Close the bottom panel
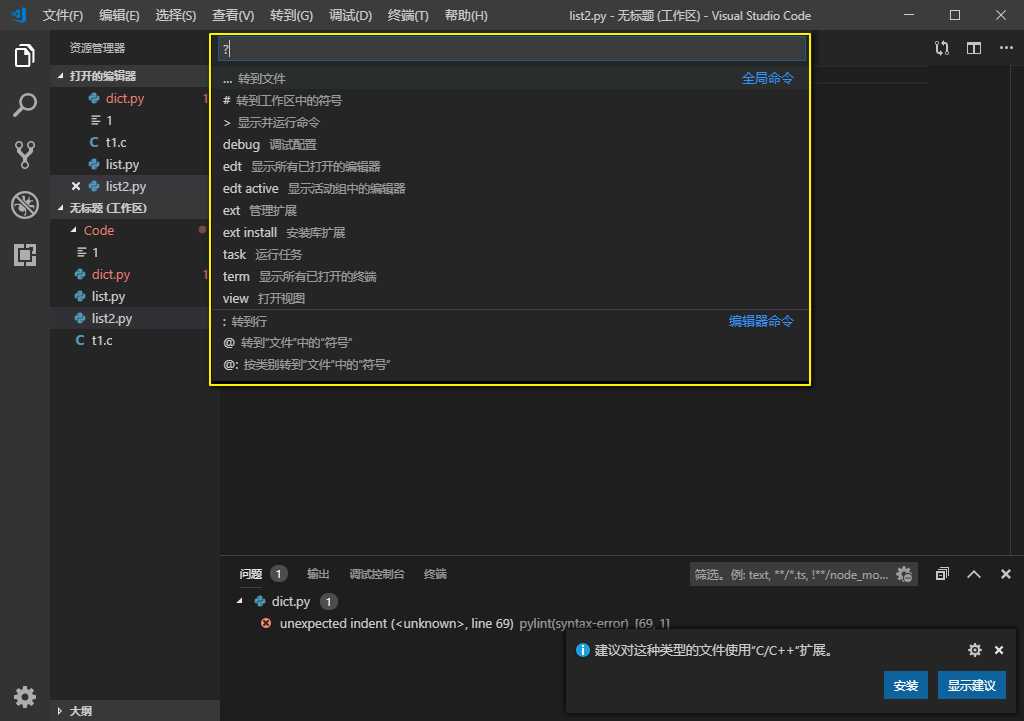The height and width of the screenshot is (721, 1024). tap(1006, 574)
